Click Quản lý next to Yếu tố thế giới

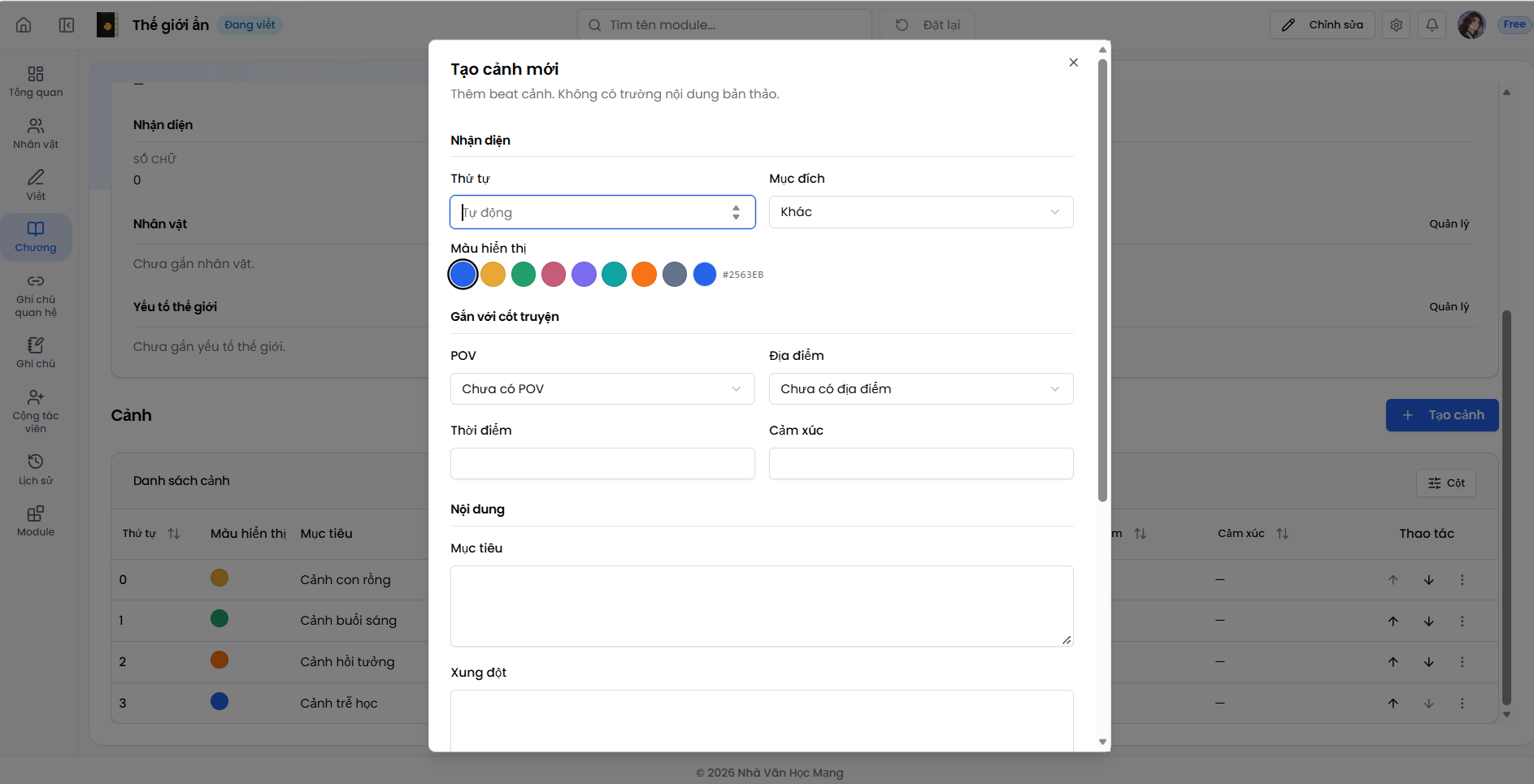[x=1449, y=307]
